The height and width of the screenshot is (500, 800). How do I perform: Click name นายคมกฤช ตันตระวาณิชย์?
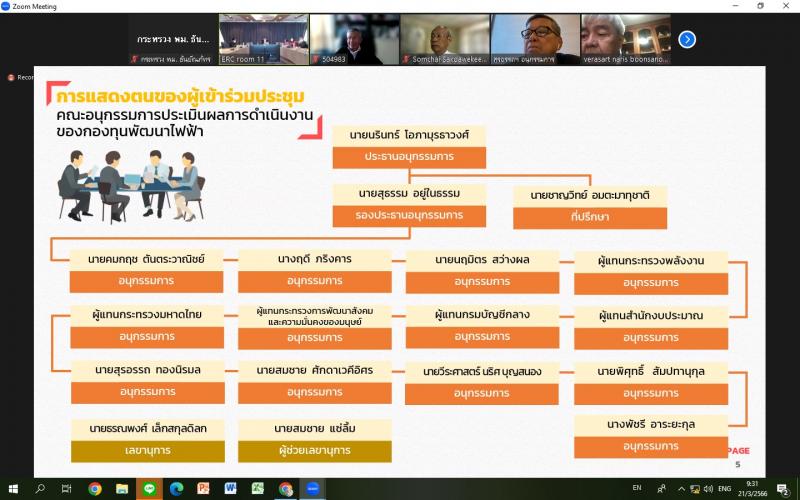[x=146, y=259]
